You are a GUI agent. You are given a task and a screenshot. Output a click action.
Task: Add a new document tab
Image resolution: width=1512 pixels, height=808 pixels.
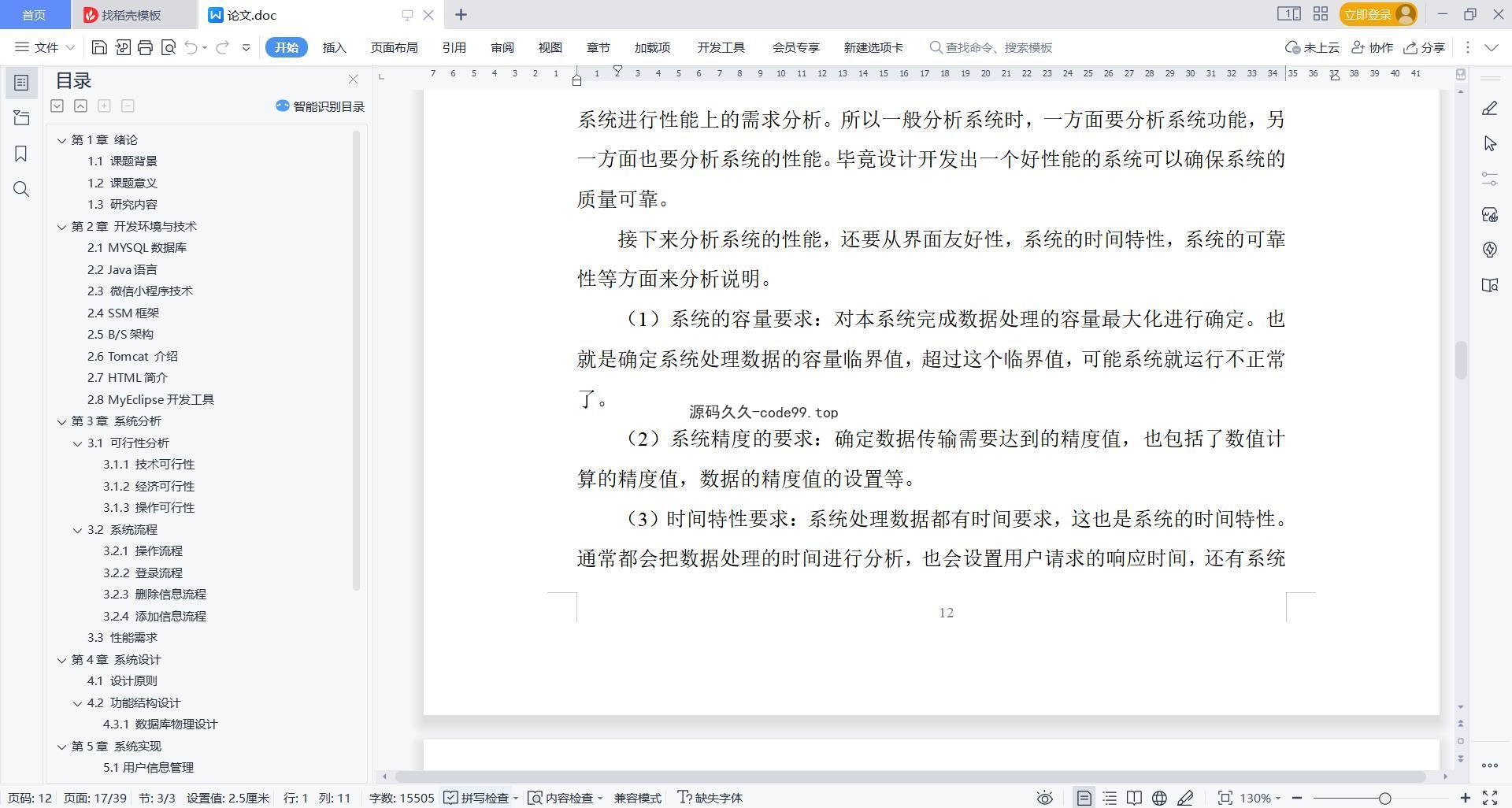(x=461, y=14)
